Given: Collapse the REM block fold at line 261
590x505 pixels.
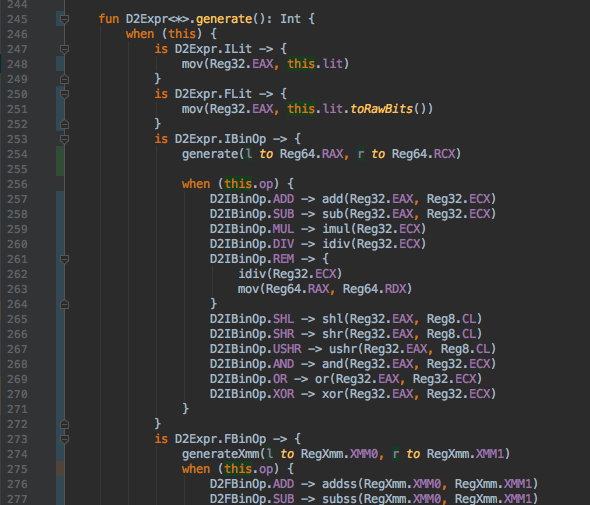Looking at the screenshot, I should tap(64, 259).
